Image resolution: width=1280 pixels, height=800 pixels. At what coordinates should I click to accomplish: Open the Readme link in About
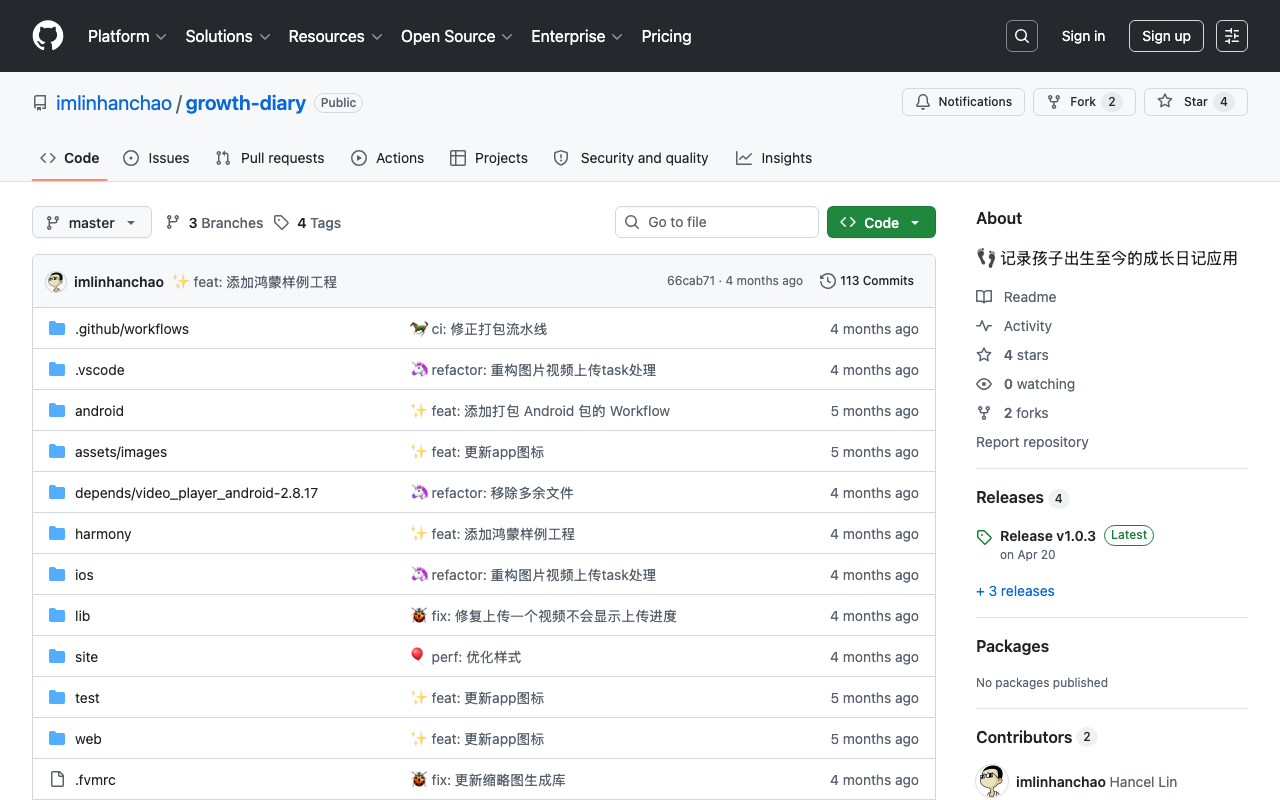point(1017,297)
